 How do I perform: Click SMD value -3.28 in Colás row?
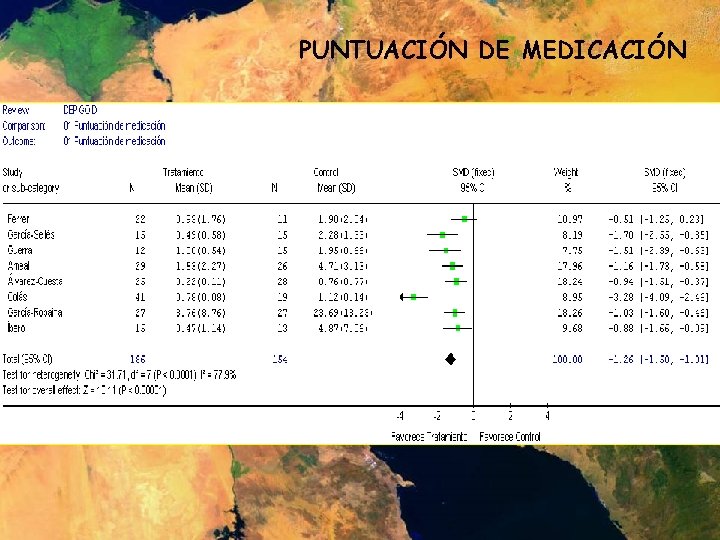[x=621, y=297]
